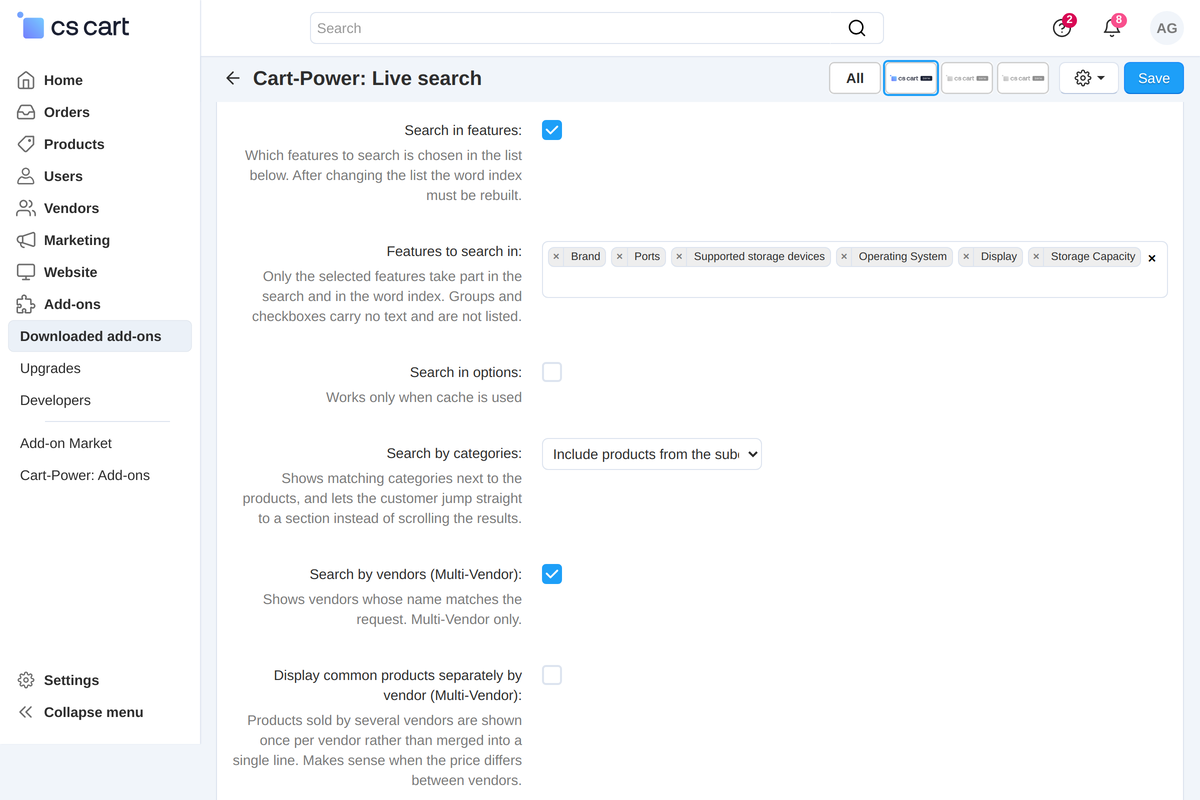The height and width of the screenshot is (800, 1200).
Task: Go to Products menu label
Action: point(74,144)
